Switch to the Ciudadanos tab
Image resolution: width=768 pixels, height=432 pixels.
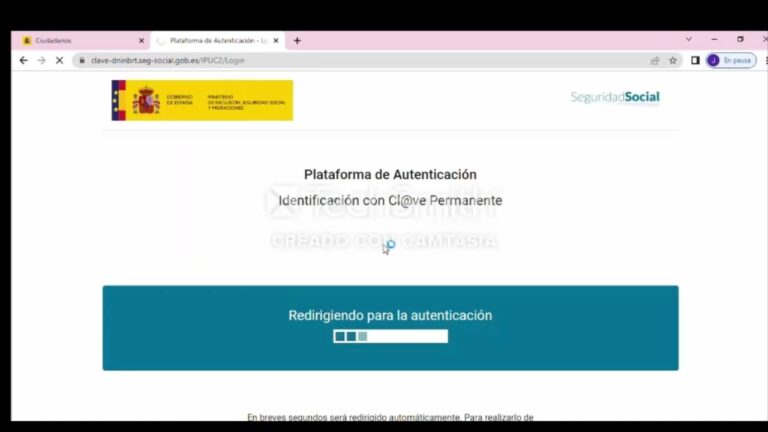[x=81, y=41]
